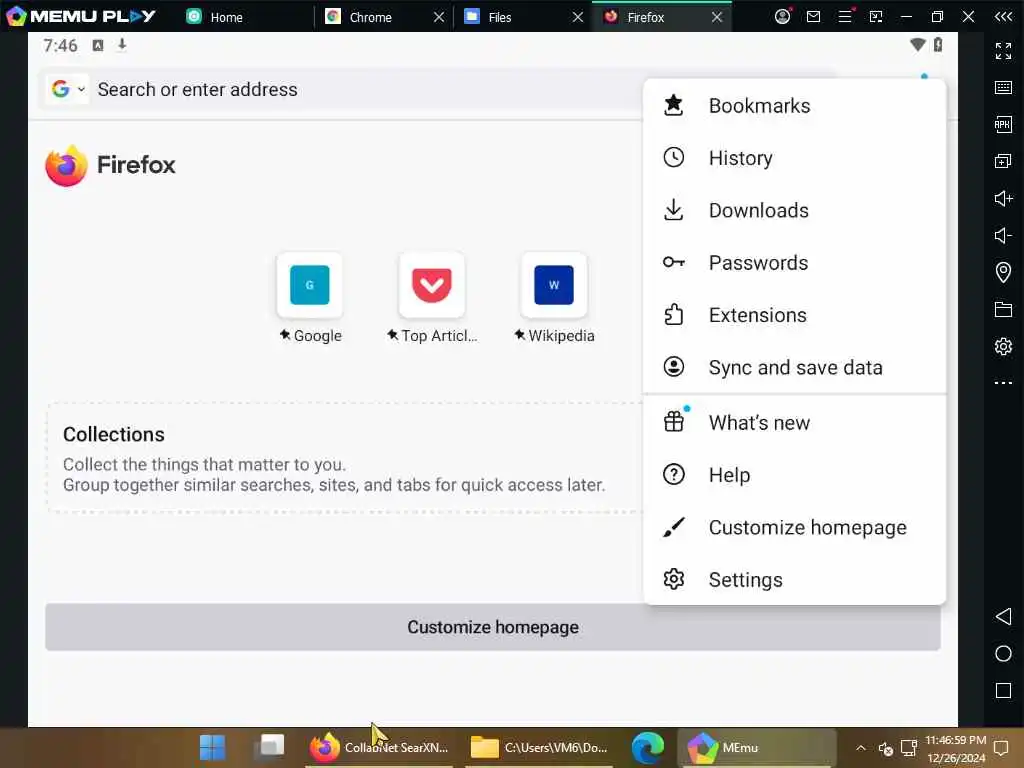Tap the Android home circle button
This screenshot has width=1024, height=768.
coord(1003,654)
